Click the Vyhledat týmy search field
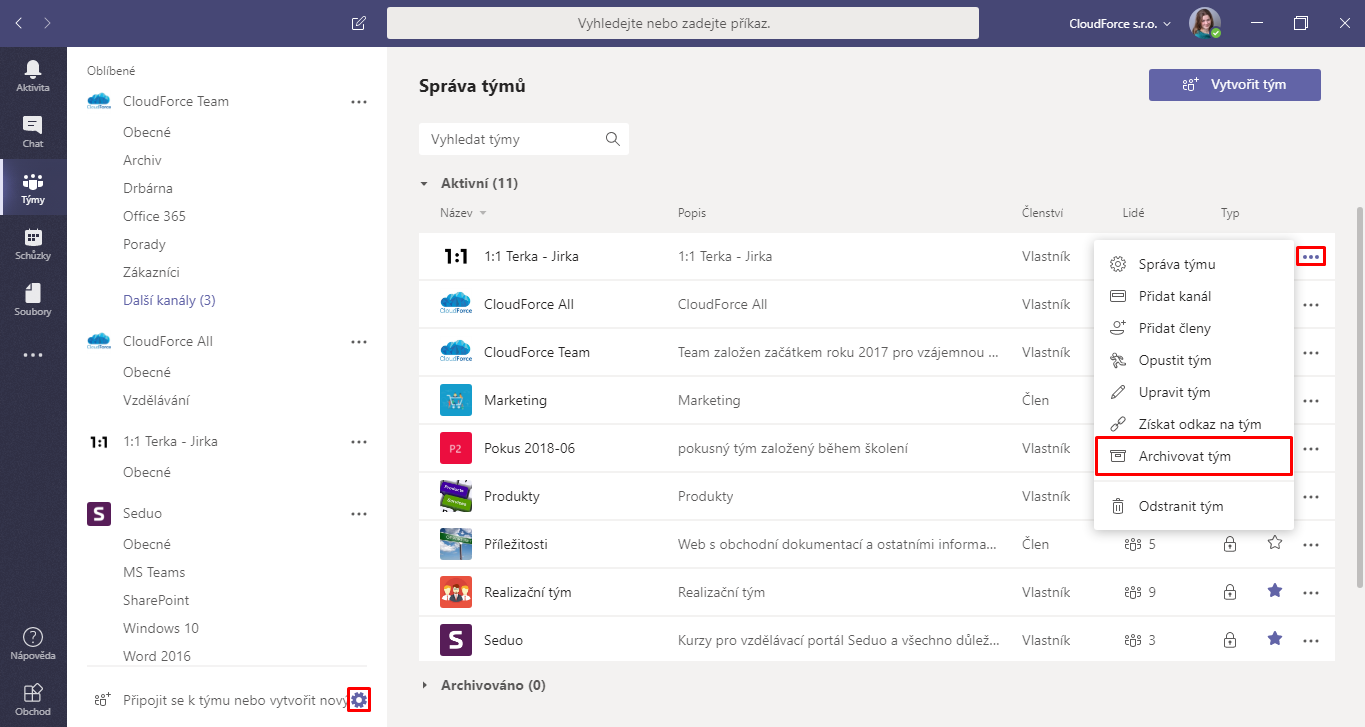 point(512,140)
